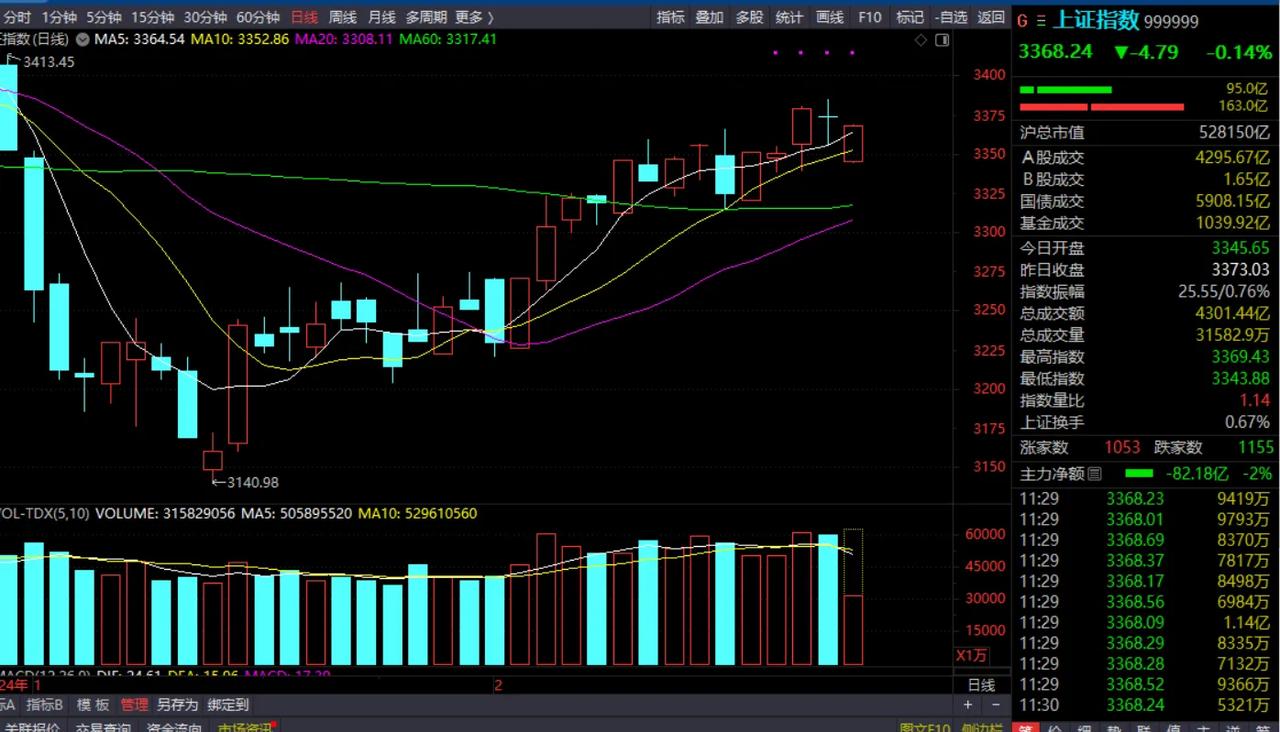Click 返回 to go back
This screenshot has height=732, width=1280.
[x=991, y=17]
